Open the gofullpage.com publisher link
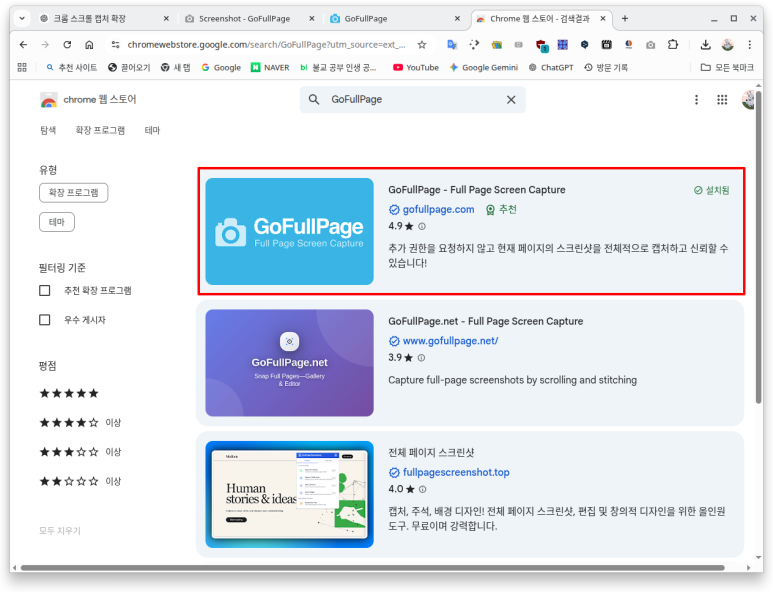This screenshot has height=592, width=773. click(x=438, y=209)
